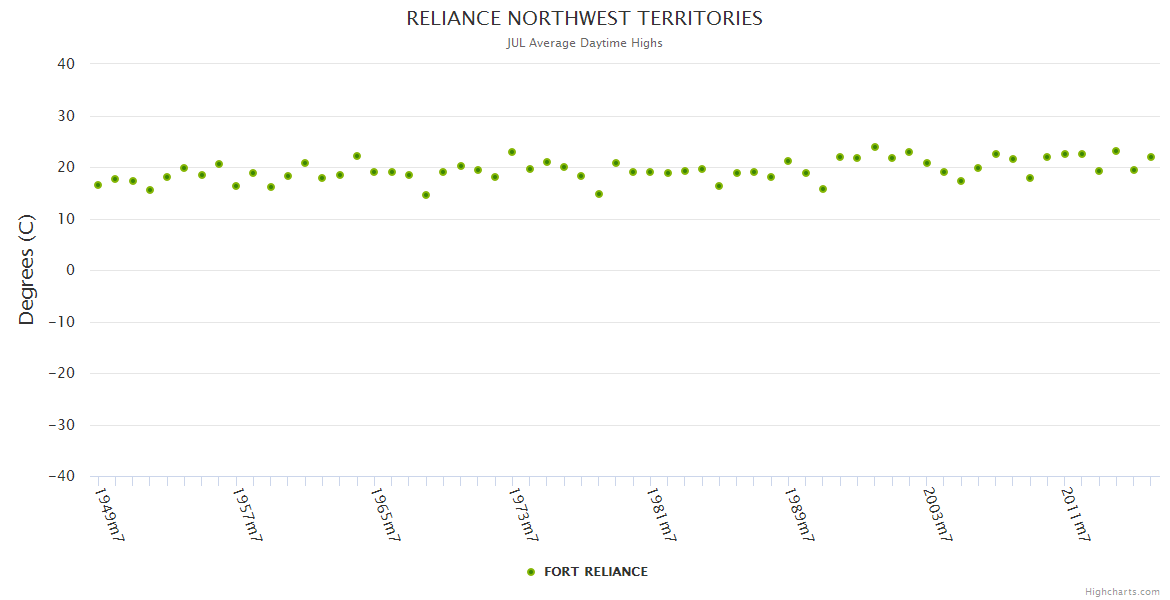This screenshot has width=1170, height=600.
Task: Open the Highcharts.com credit link
Action: point(1122,592)
